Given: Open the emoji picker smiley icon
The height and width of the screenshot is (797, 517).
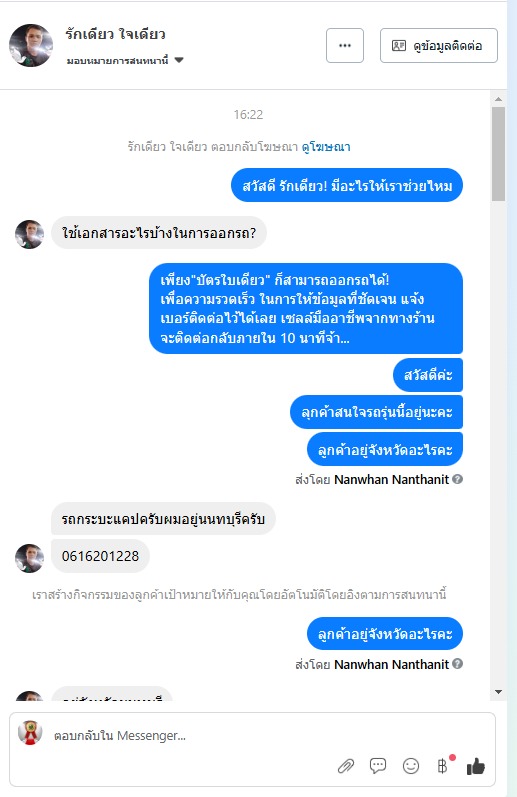Looking at the screenshot, I should [411, 766].
